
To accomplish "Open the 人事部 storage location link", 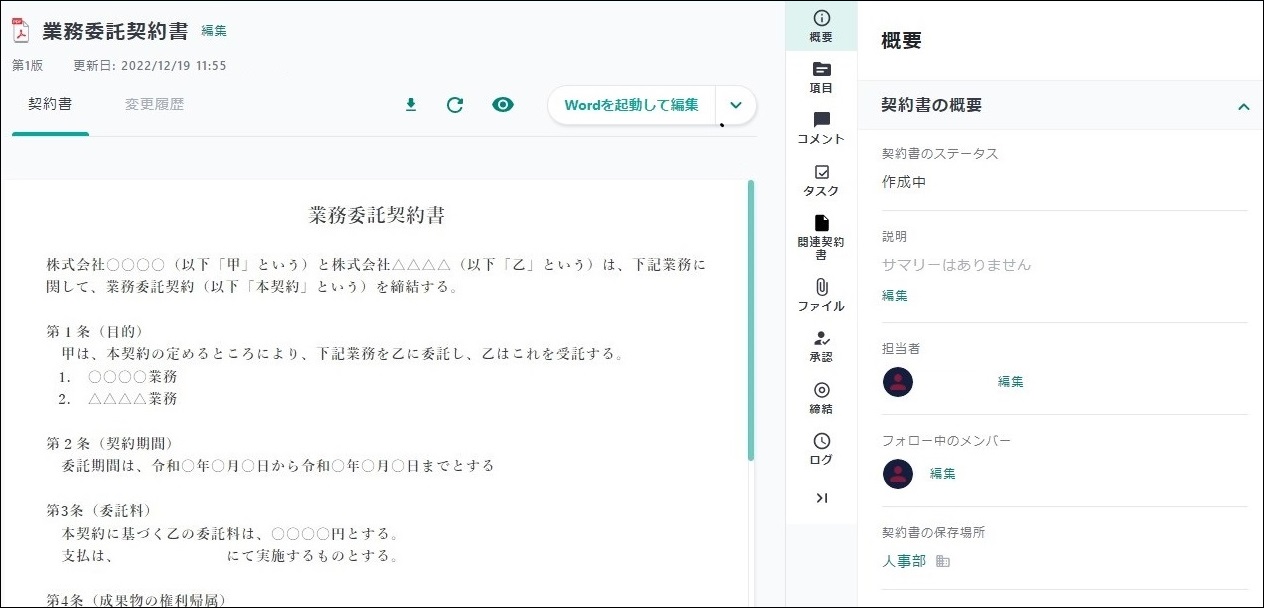I will coord(904,562).
